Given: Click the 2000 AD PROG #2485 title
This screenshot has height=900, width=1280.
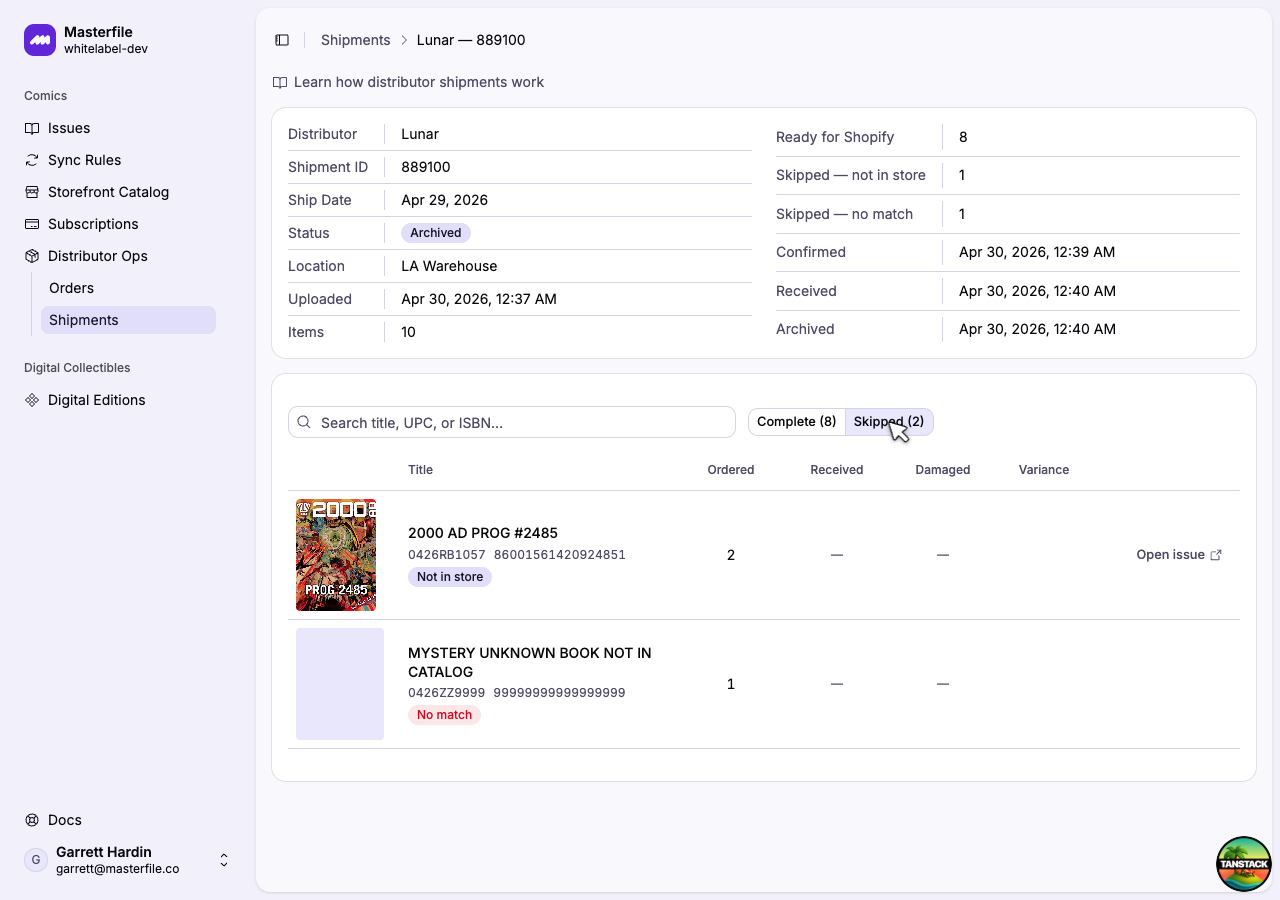Looking at the screenshot, I should pos(483,533).
